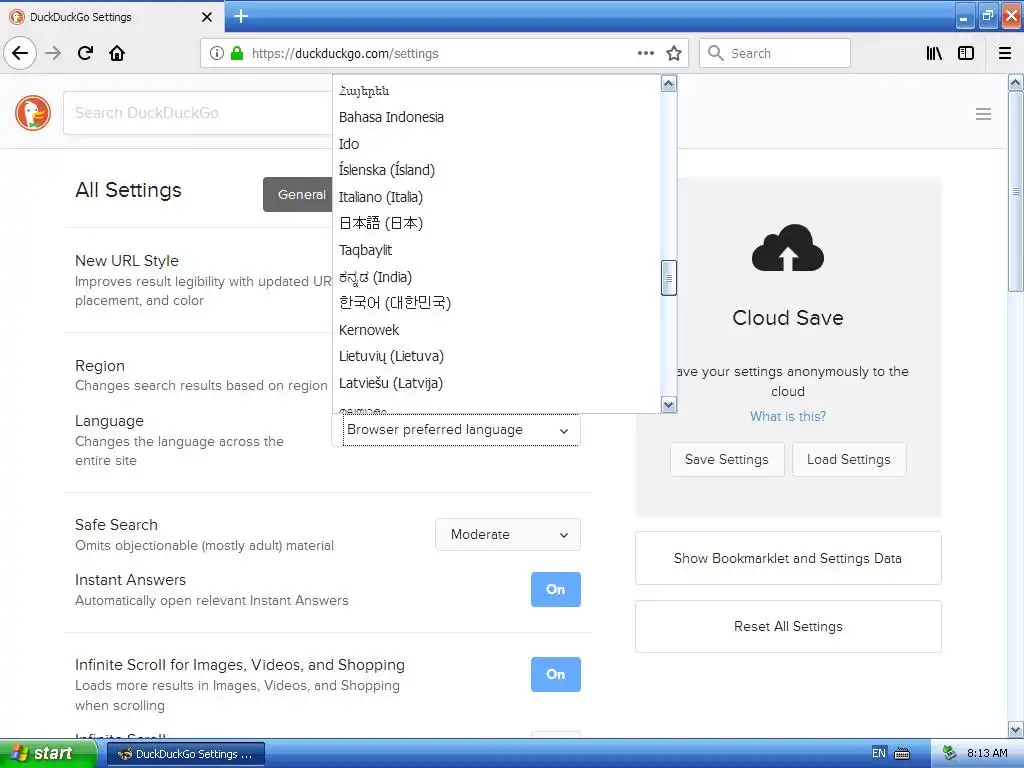This screenshot has width=1024, height=768.
Task: Turn off the Instant Answers toggle
Action: [x=556, y=589]
